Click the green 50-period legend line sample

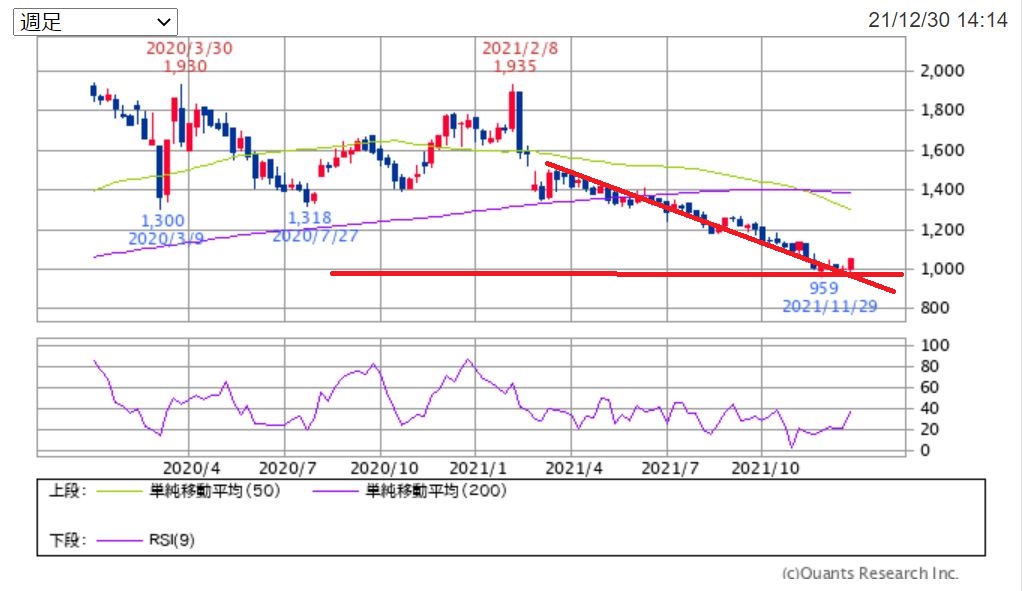pos(119,491)
